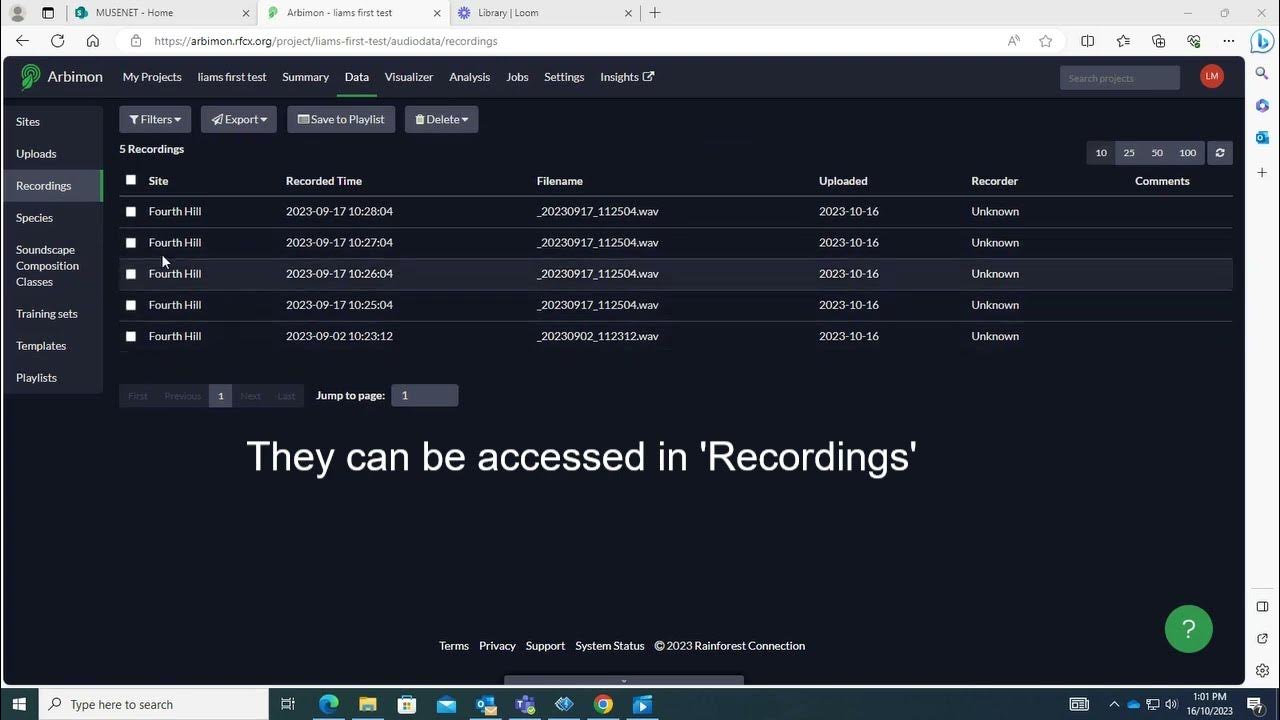Open Microsoft Edge from the taskbar
The height and width of the screenshot is (720, 1280).
click(329, 704)
